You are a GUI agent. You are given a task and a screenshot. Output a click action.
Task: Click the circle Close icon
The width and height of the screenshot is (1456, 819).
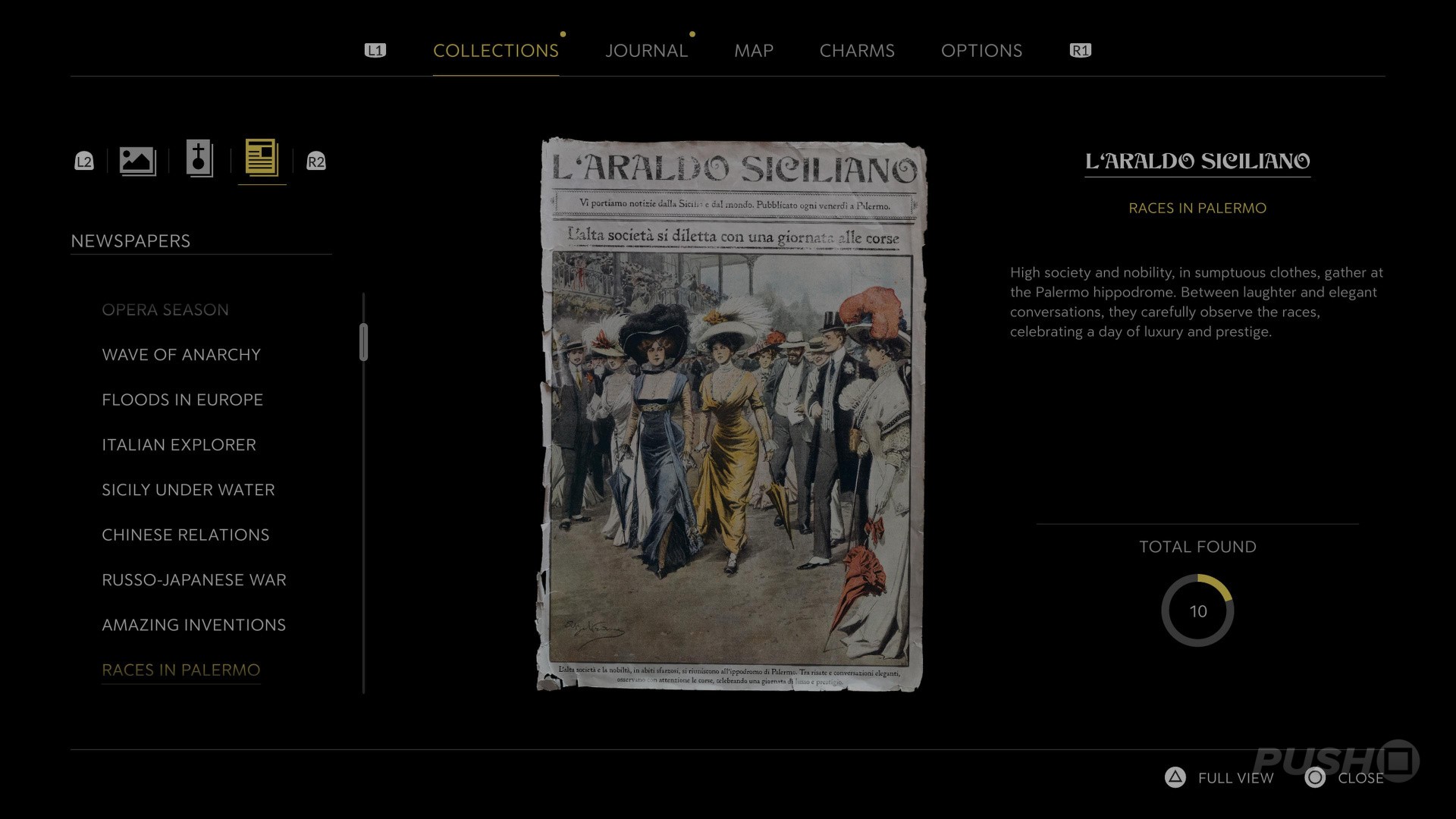(1315, 777)
